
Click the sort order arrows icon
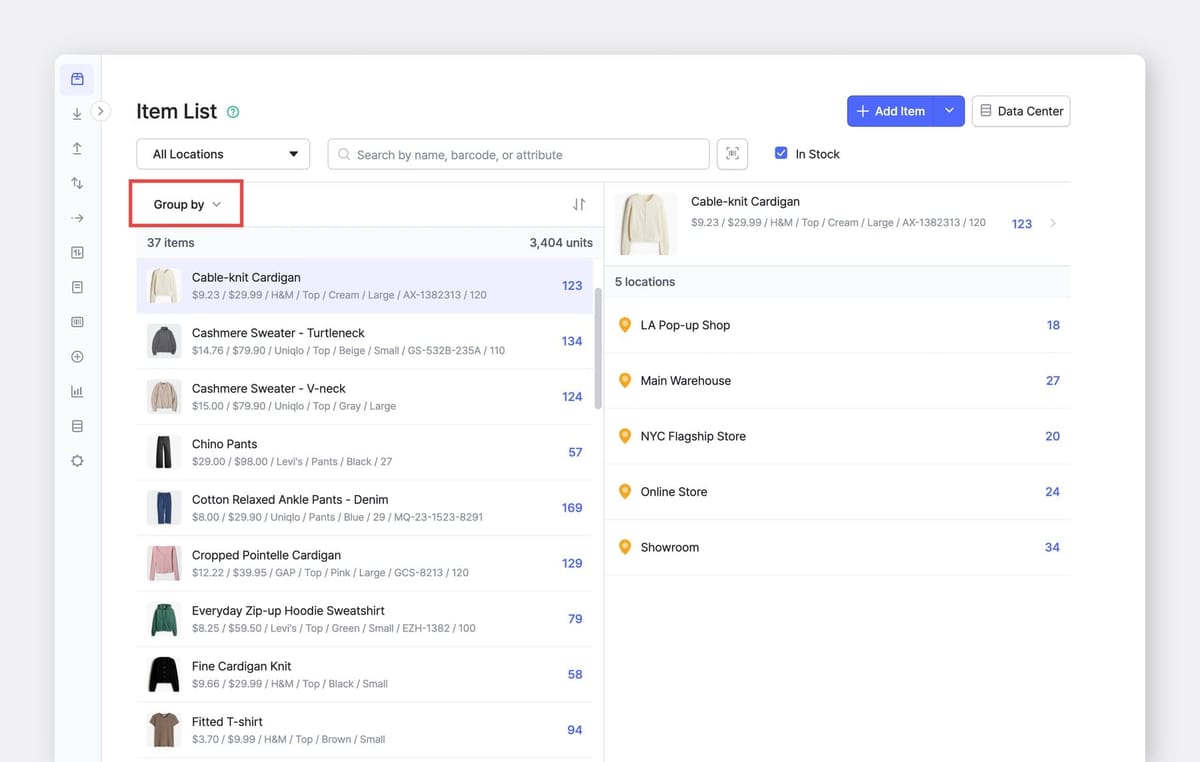tap(578, 204)
